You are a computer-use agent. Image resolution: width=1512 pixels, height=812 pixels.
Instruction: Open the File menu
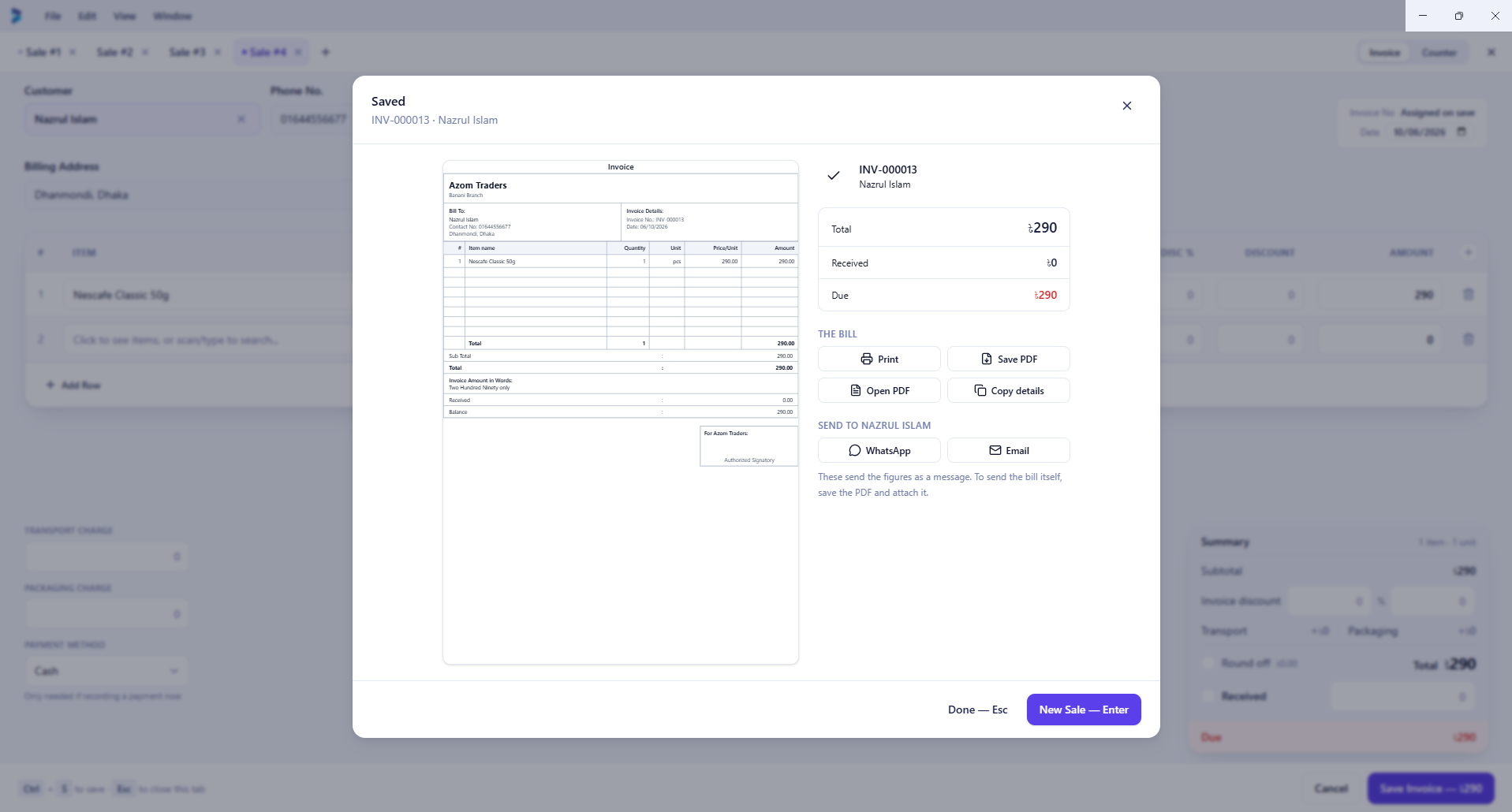coord(53,16)
